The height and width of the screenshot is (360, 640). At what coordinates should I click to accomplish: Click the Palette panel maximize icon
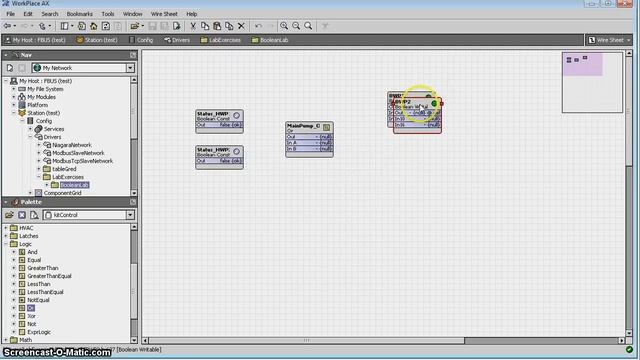133,202
